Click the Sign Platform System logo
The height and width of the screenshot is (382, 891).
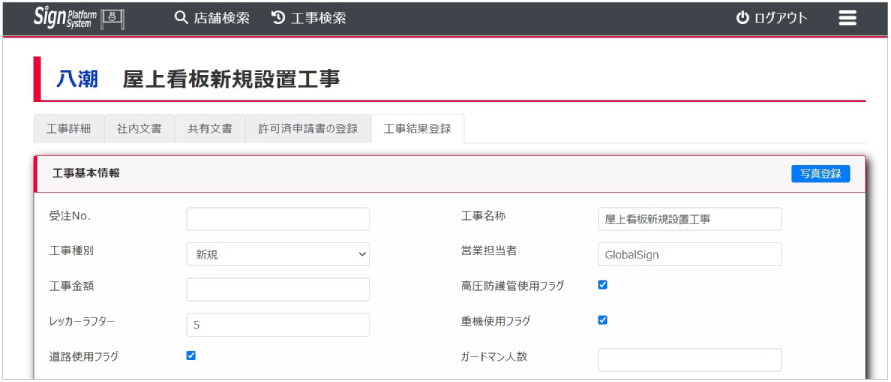[x=79, y=18]
